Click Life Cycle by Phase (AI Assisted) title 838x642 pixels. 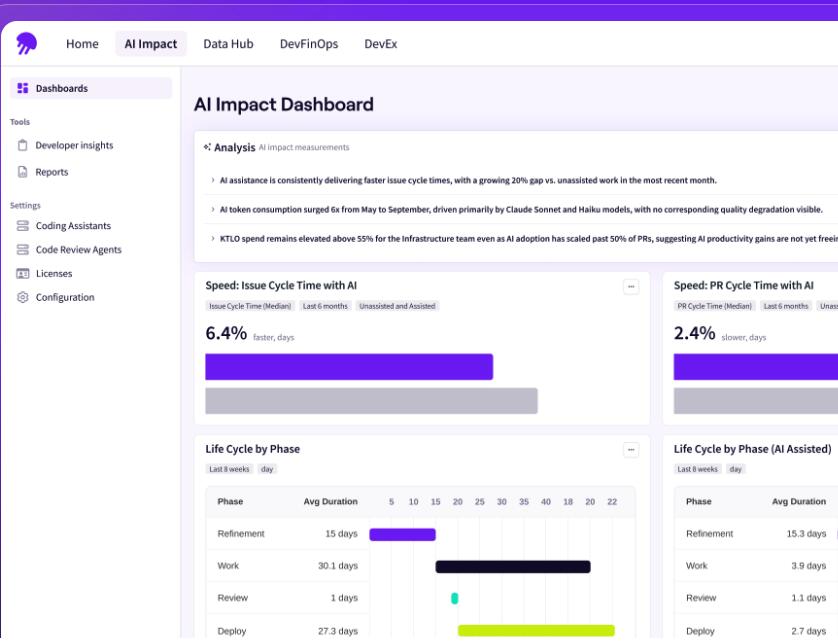click(752, 449)
